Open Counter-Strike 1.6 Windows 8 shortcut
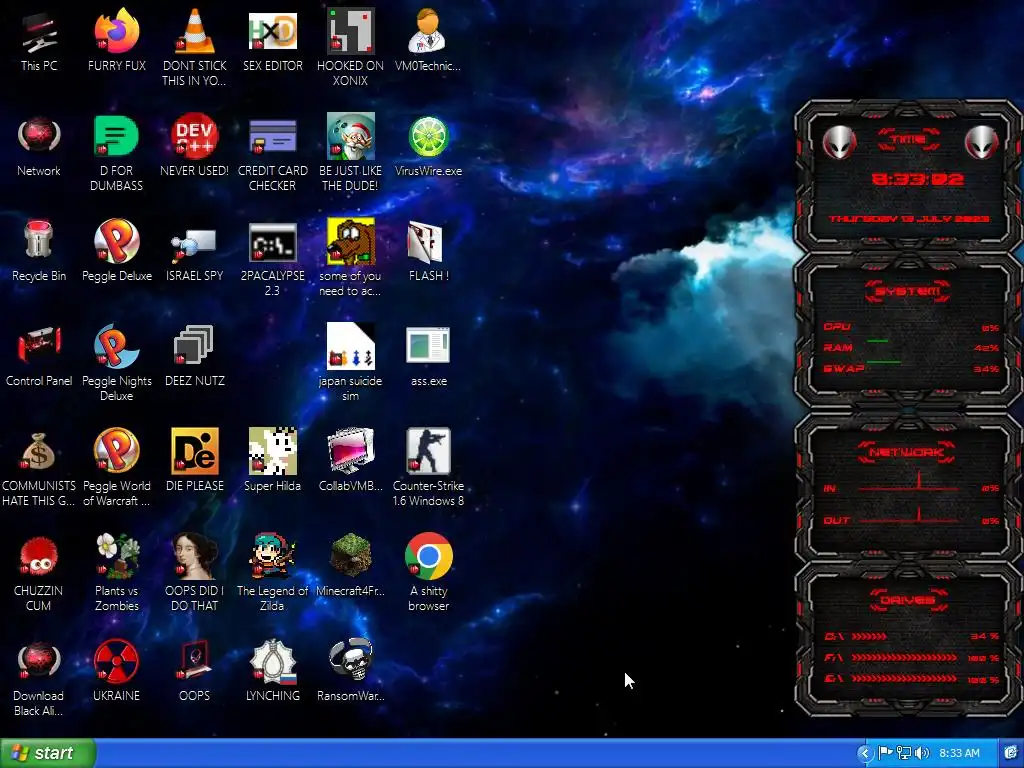The height and width of the screenshot is (768, 1024). tap(428, 451)
